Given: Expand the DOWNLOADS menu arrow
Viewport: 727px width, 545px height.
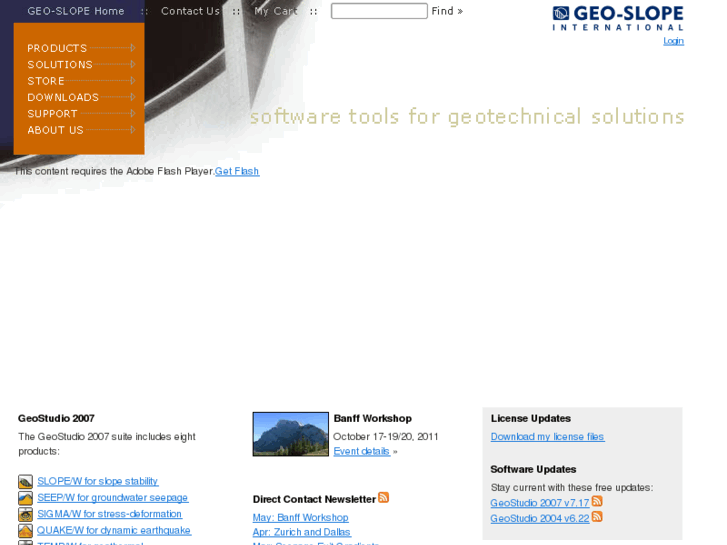Looking at the screenshot, I should [x=133, y=97].
